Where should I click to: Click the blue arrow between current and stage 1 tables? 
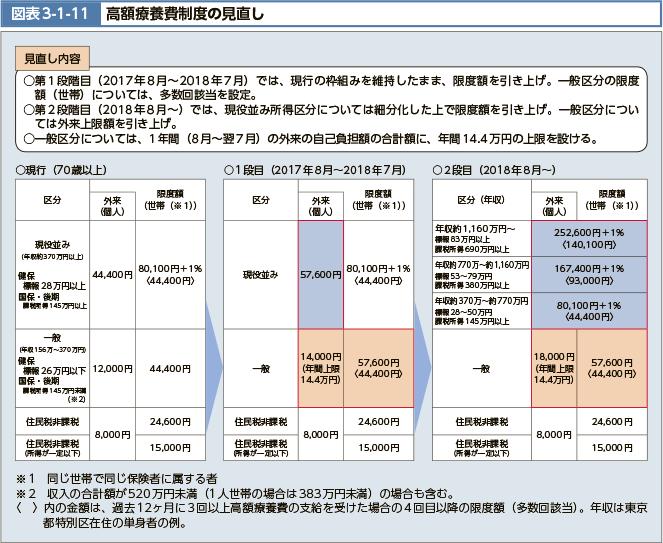point(212,330)
